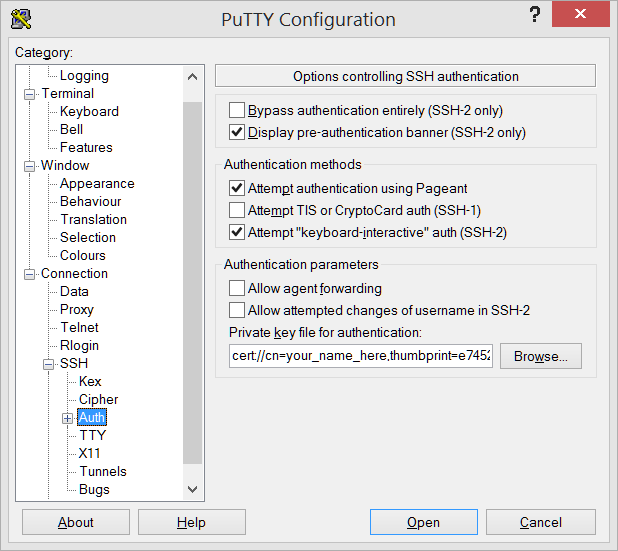
Task: Expand the Auth tree node
Action: [x=67, y=418]
